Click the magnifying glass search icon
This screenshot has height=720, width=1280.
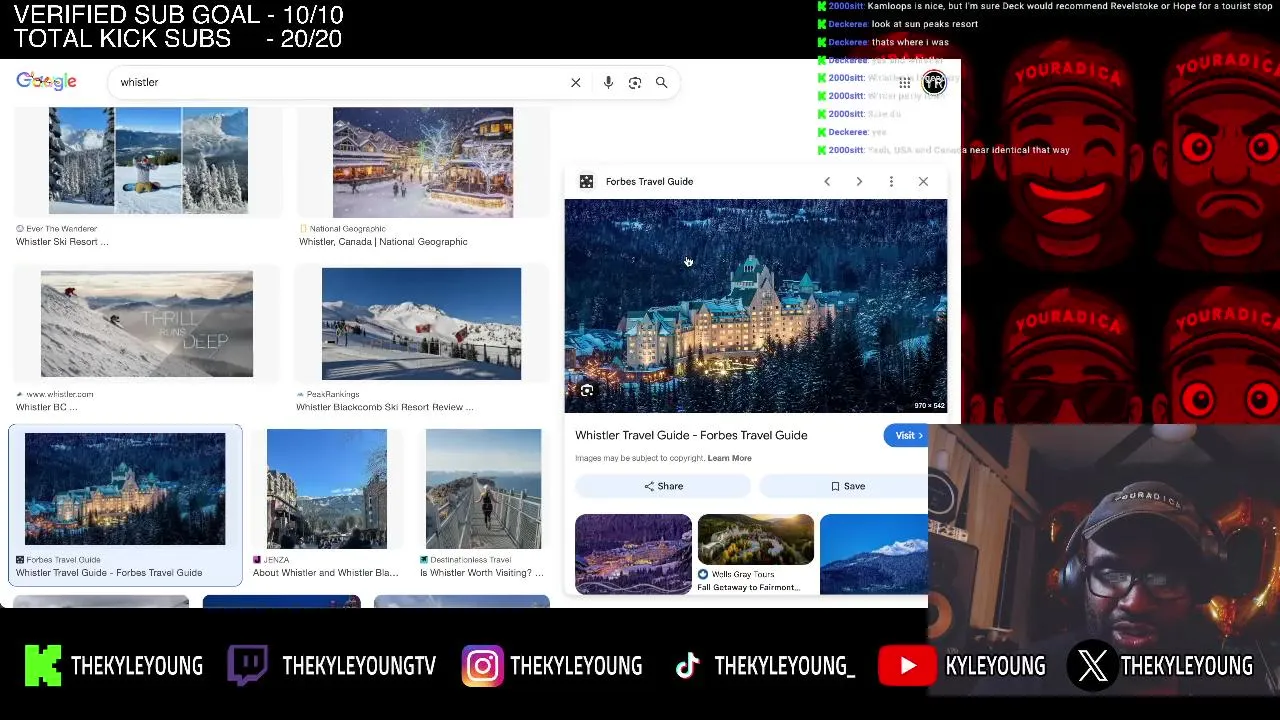coord(661,83)
